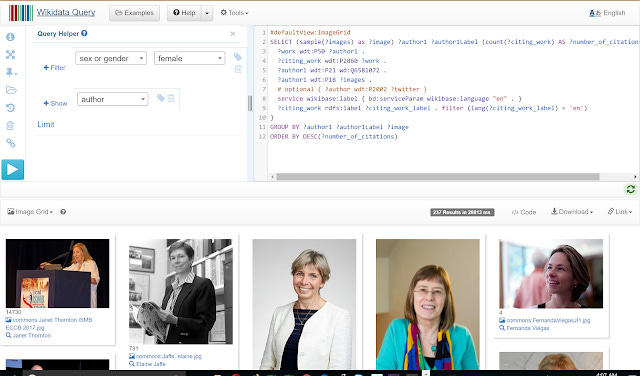Click the short URL link icon
This screenshot has width=640, height=376.
click(x=11, y=143)
